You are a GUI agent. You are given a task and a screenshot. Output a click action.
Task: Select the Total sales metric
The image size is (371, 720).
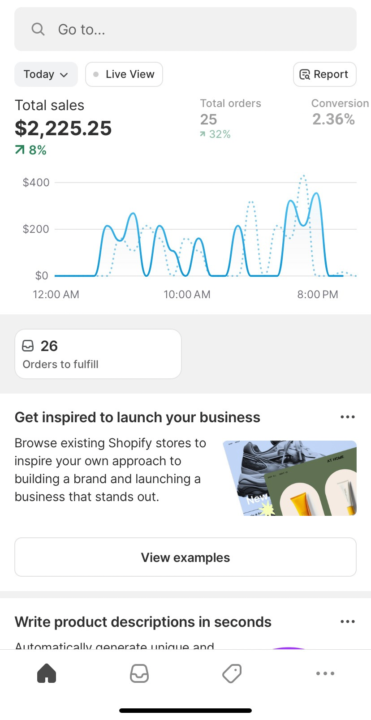63,127
